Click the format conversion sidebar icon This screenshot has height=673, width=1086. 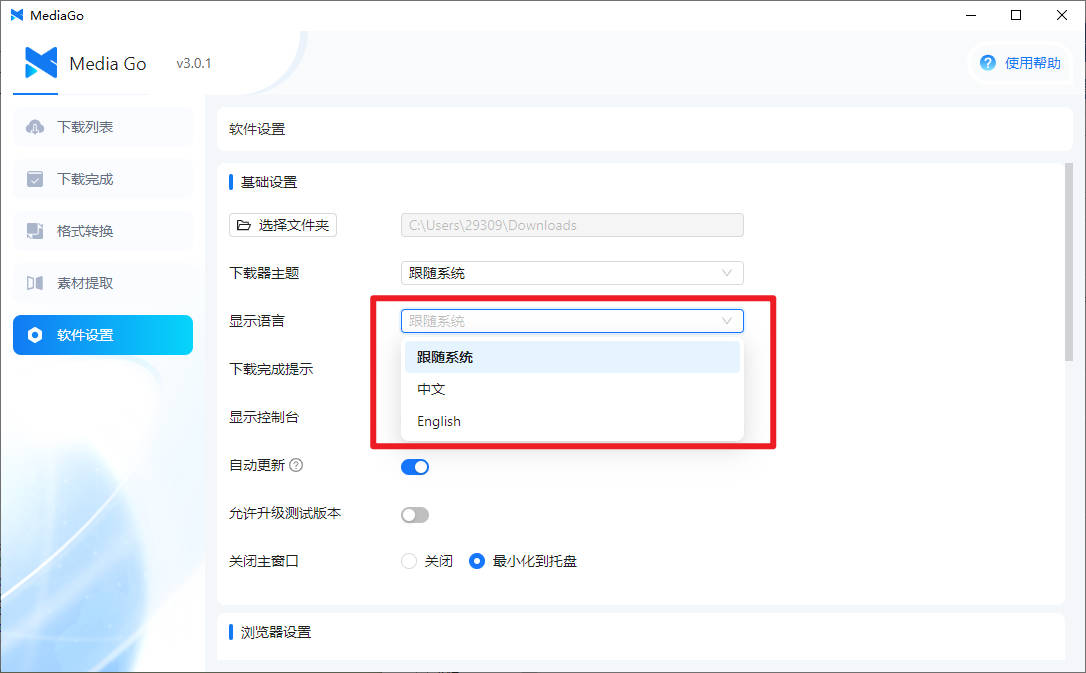point(35,231)
